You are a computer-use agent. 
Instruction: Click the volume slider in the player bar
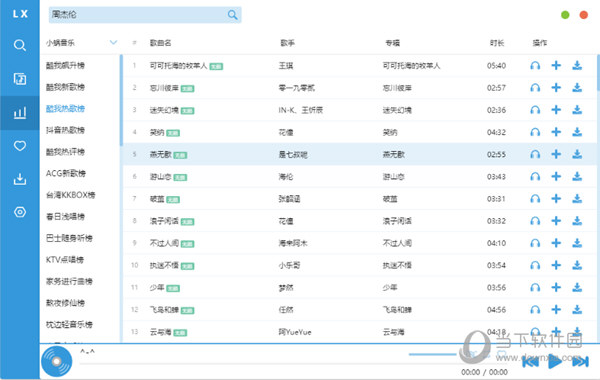tap(432, 354)
